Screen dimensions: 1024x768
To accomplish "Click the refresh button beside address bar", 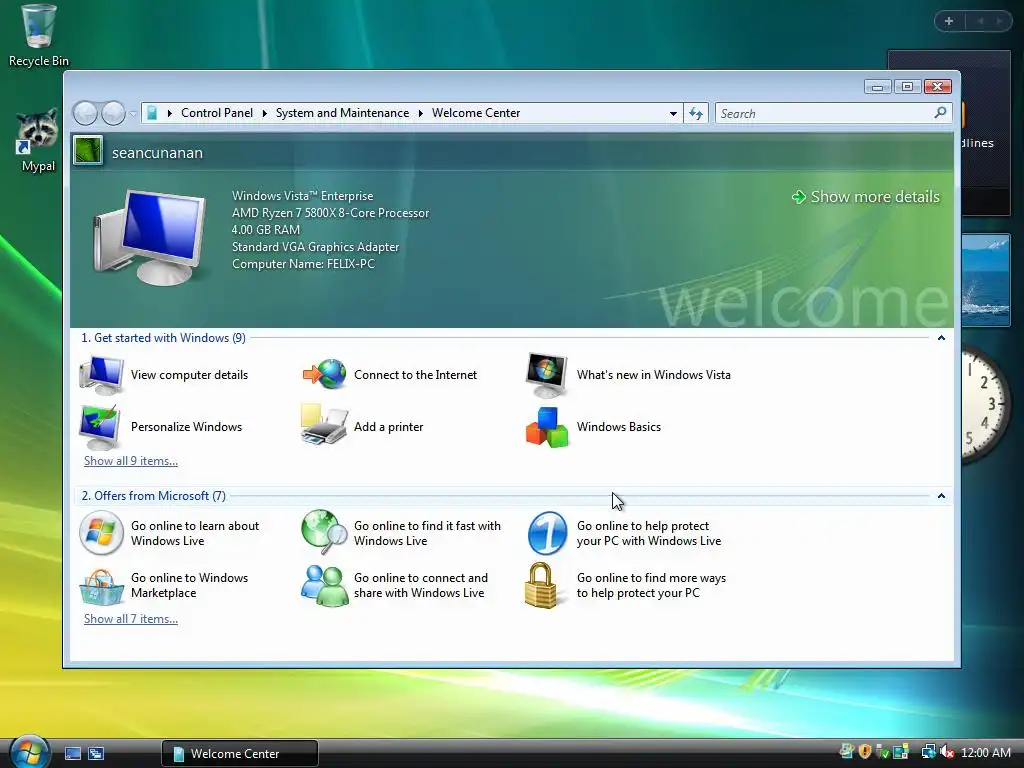I will click(696, 114).
